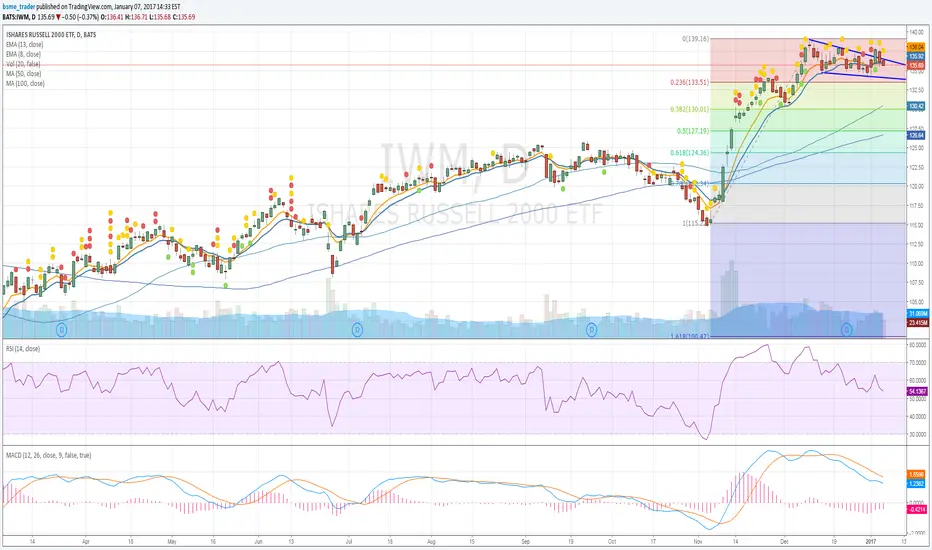Viewport: 932px width, 550px height.
Task: Click the Nov label on time axis
Action: click(x=698, y=542)
